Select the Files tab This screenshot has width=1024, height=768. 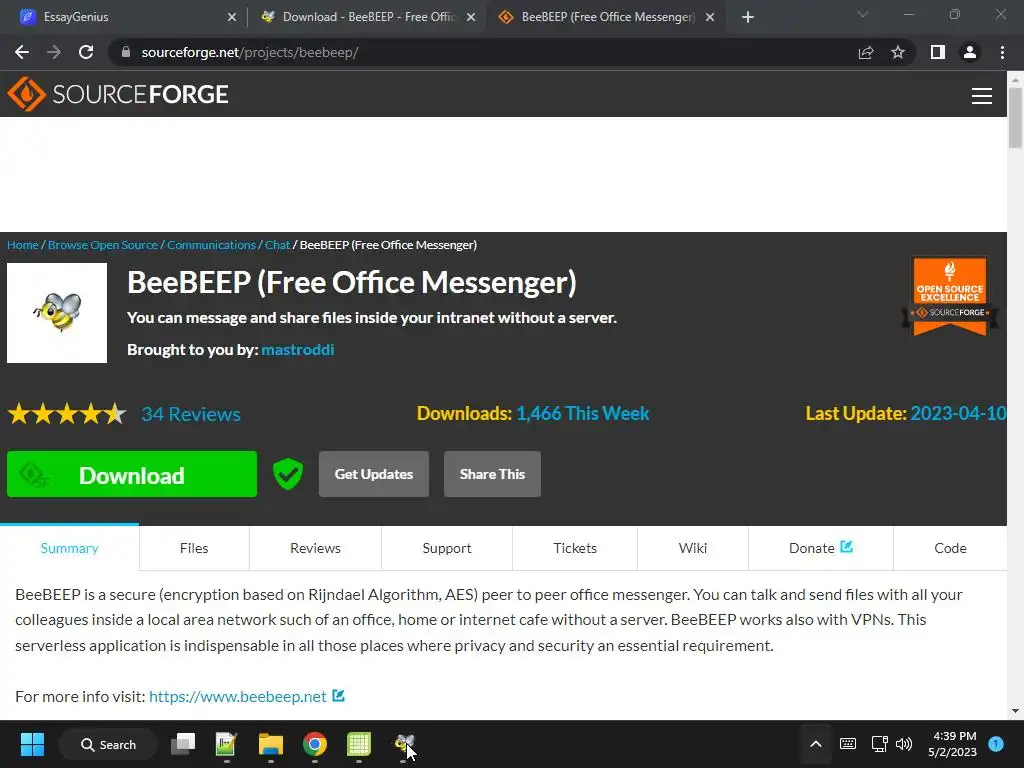point(194,548)
